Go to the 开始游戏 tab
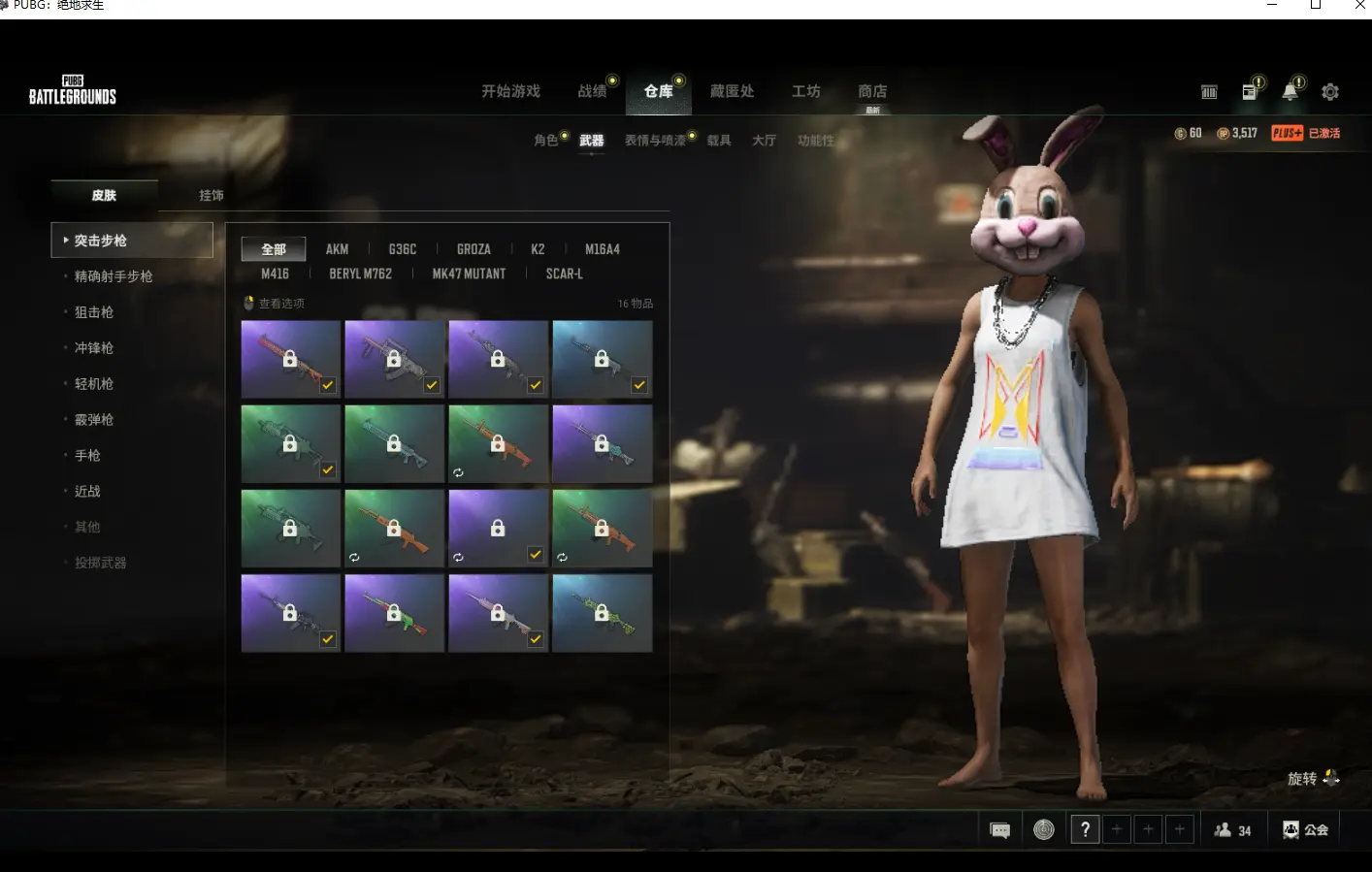This screenshot has width=1372, height=872. [x=511, y=91]
